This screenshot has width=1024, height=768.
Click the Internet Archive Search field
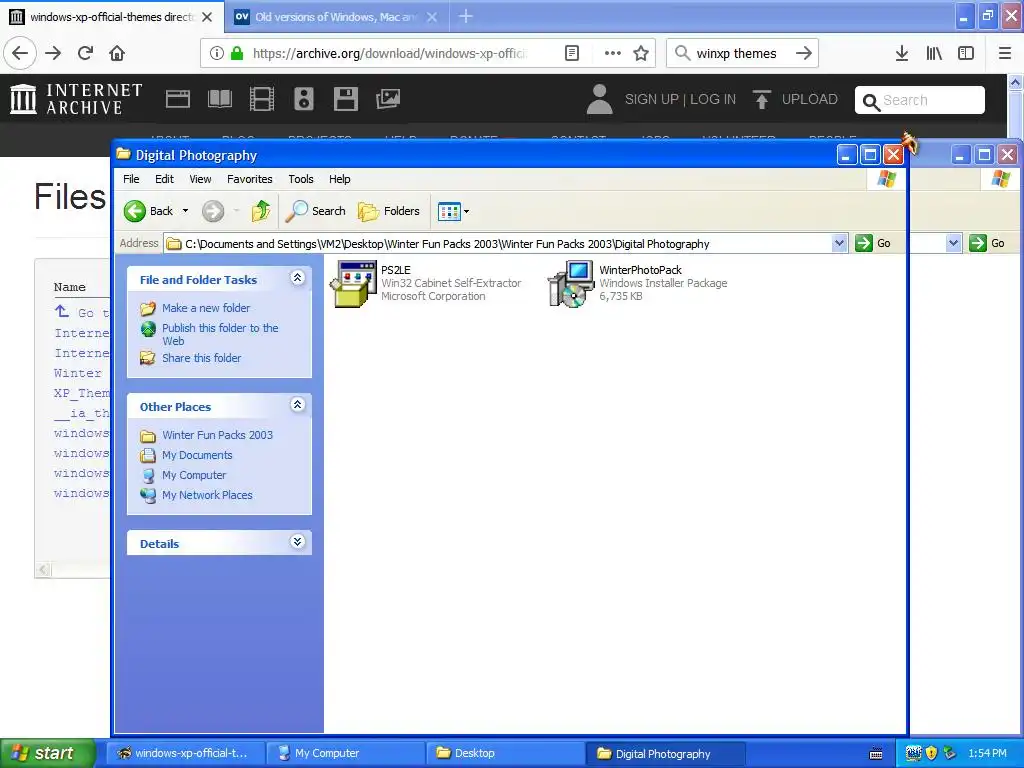tap(920, 100)
